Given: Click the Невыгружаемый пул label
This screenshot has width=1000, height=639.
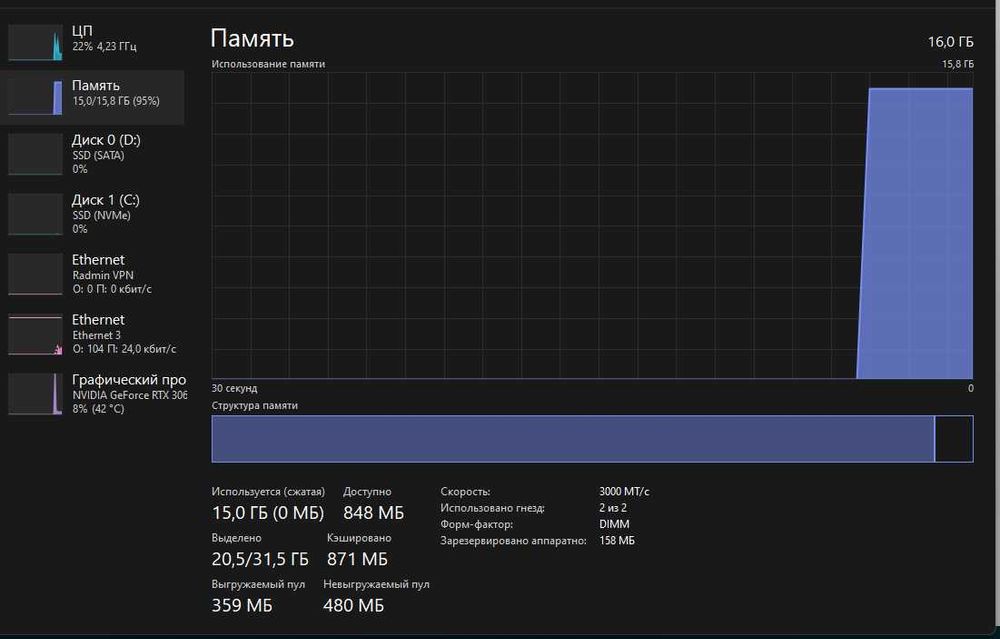Looking at the screenshot, I should (x=376, y=584).
